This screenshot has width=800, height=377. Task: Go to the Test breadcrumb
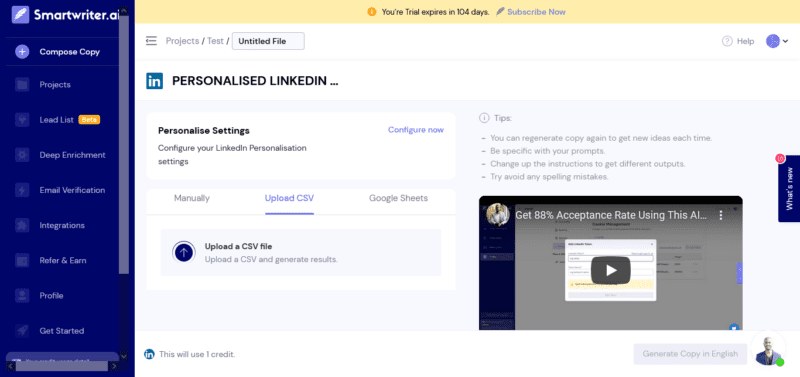[215, 41]
